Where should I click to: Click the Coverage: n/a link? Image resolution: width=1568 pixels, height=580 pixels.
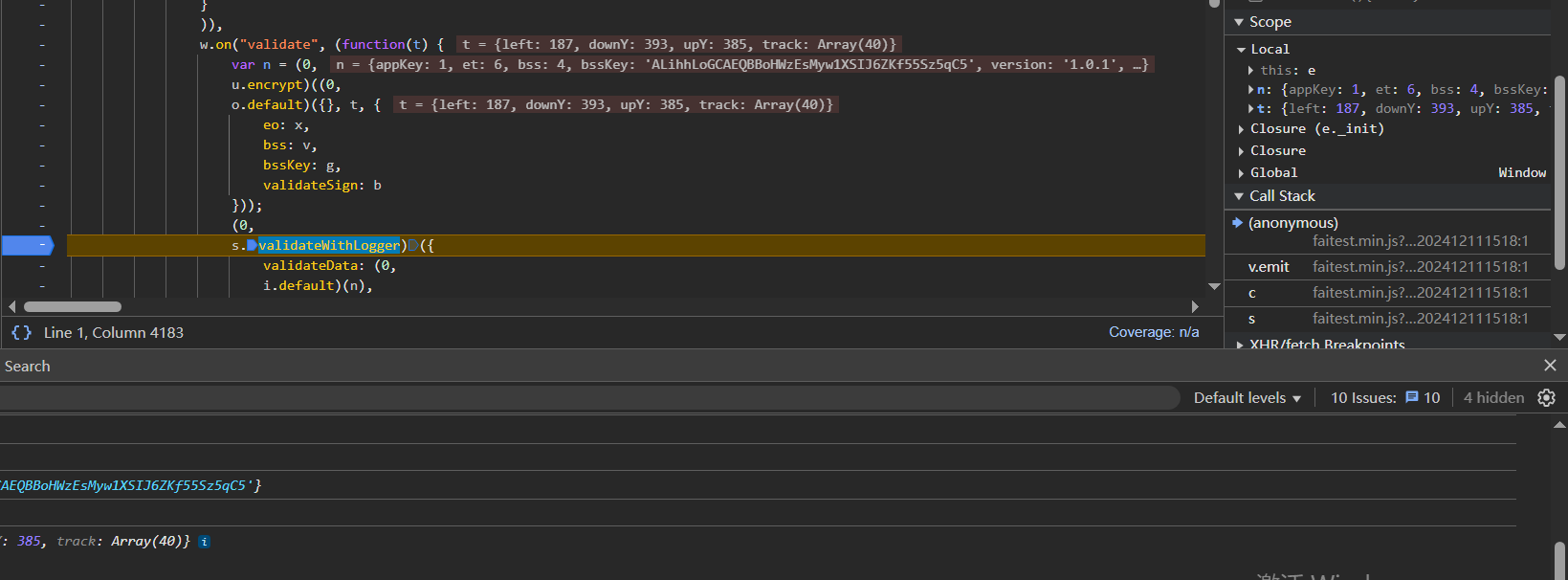click(1153, 332)
